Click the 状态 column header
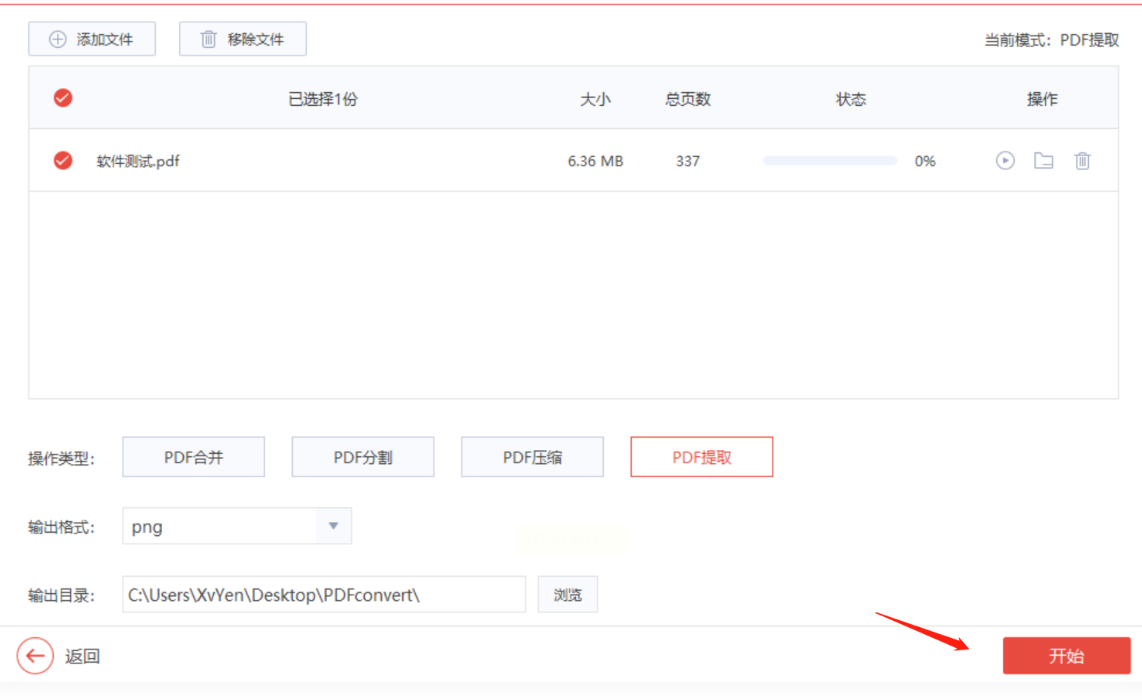 coord(851,99)
